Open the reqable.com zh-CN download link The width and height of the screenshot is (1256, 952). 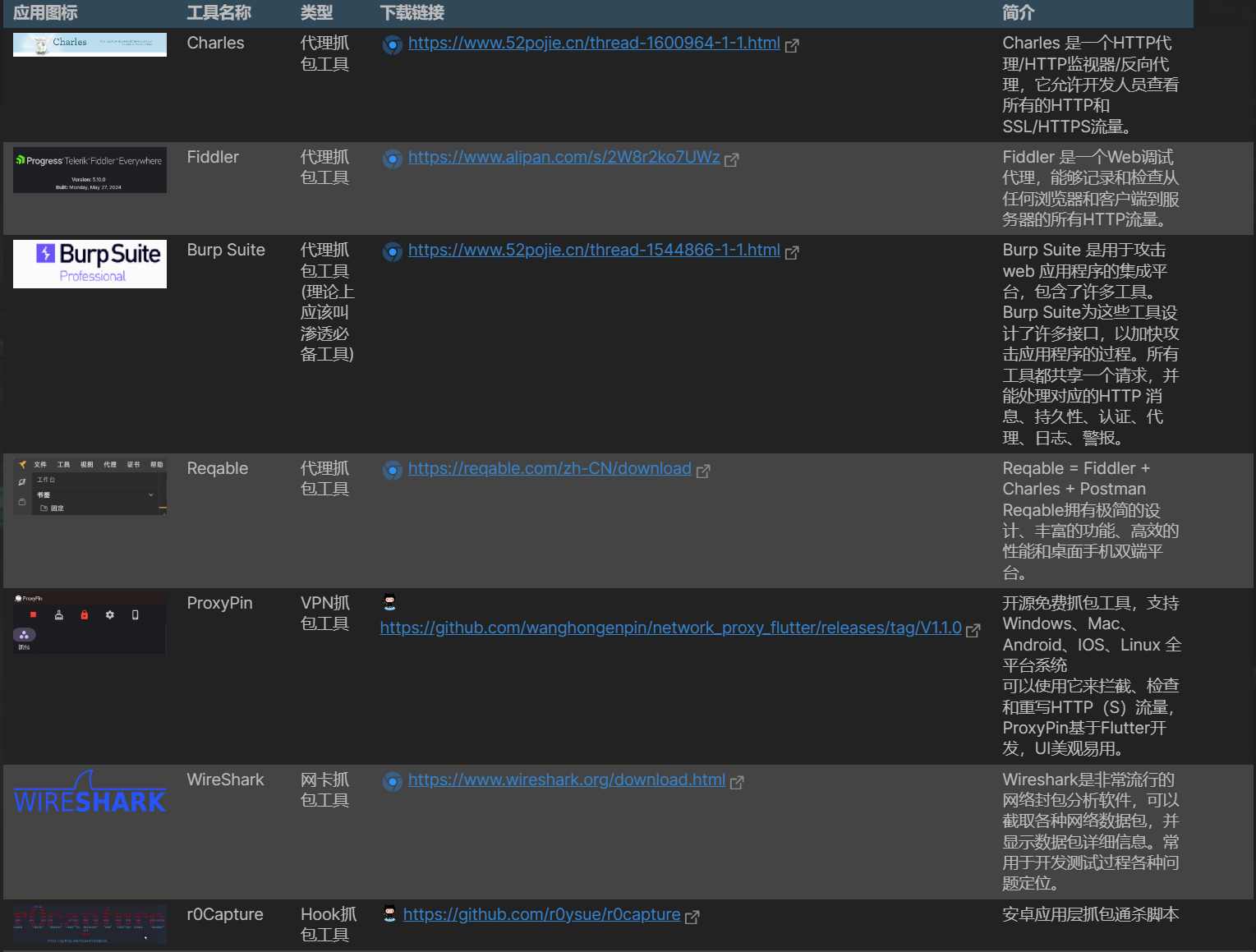(550, 469)
